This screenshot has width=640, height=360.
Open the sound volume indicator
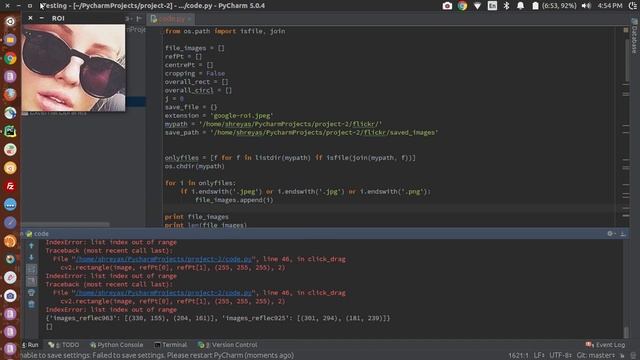pos(586,6)
